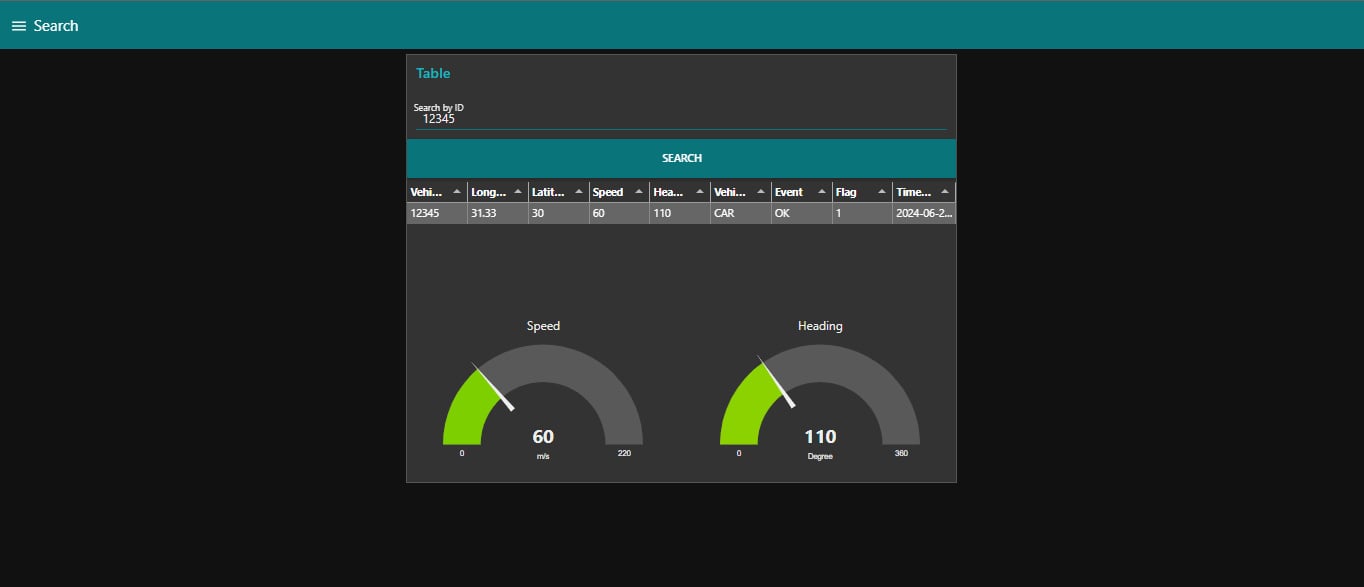The width and height of the screenshot is (1364, 587).
Task: Click the Search title in top bar
Action: 56,26
